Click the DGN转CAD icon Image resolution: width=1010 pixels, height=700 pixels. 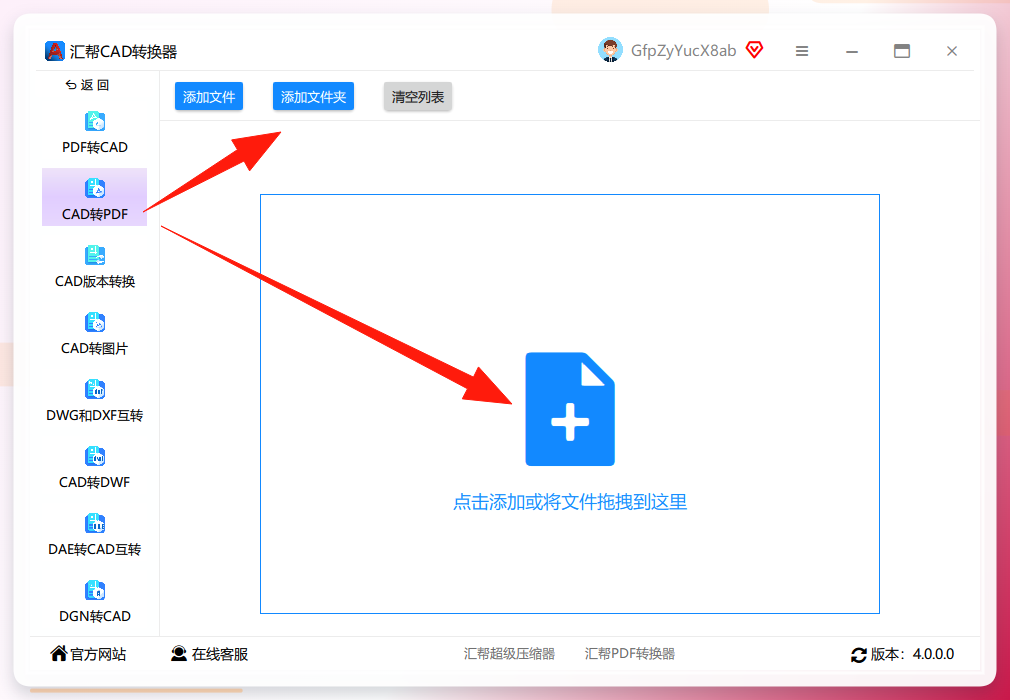pyautogui.click(x=95, y=591)
